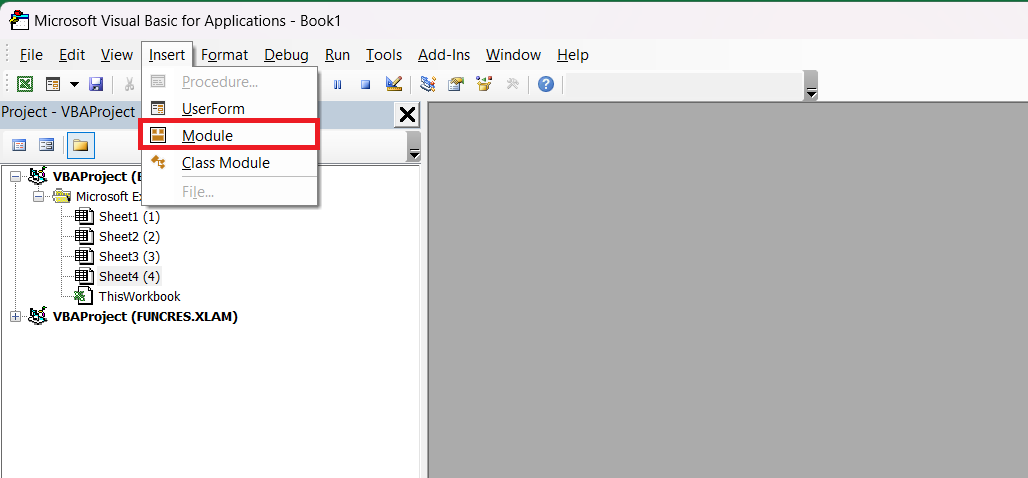Open the Run menu
The width and height of the screenshot is (1028, 478).
tap(338, 55)
